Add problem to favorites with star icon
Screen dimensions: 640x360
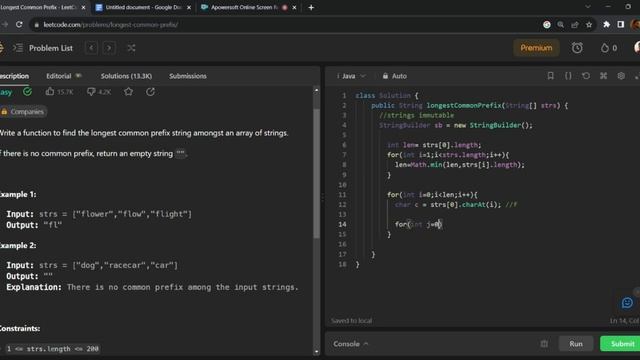[x=129, y=92]
